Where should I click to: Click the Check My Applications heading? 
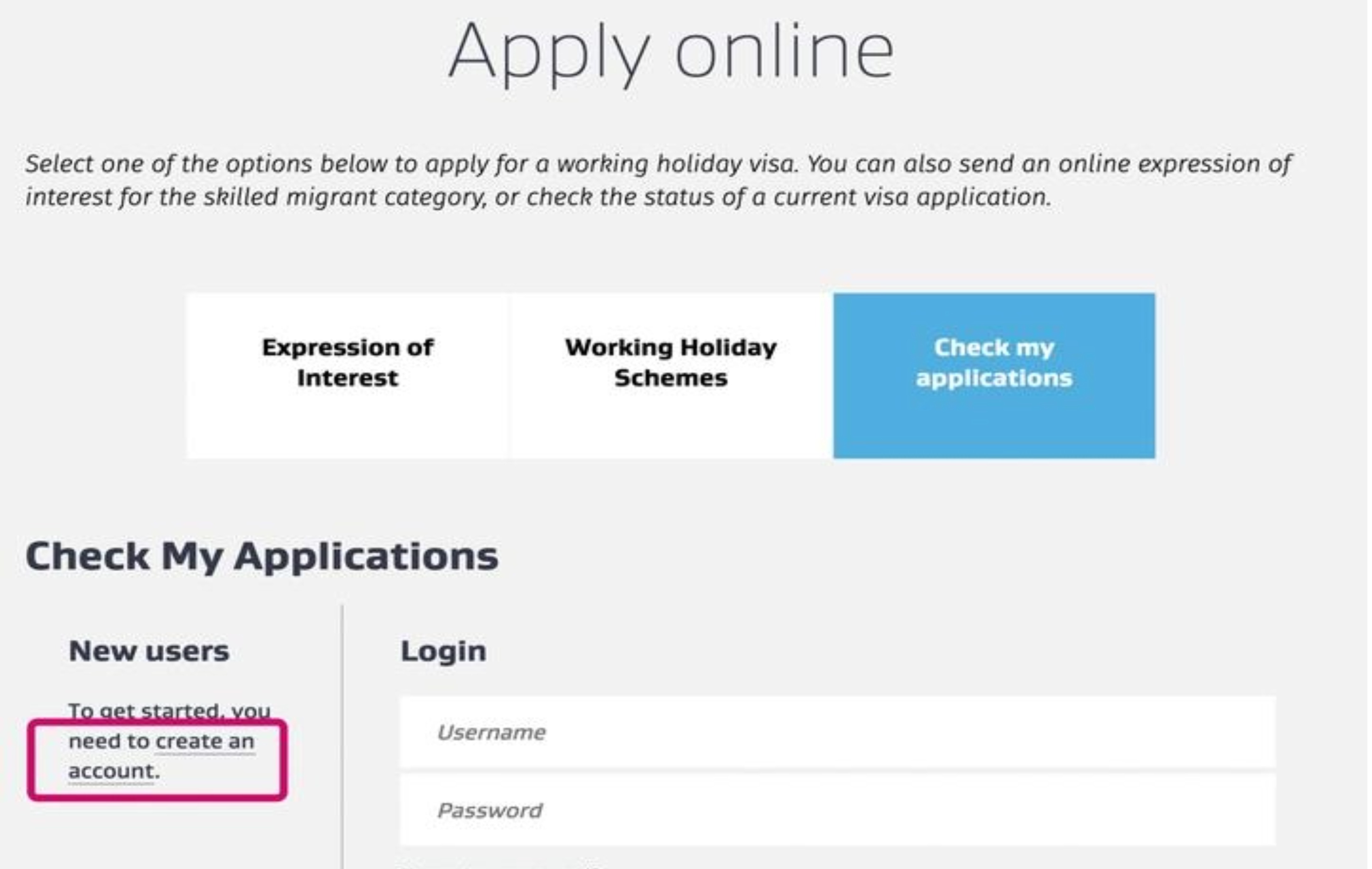point(261,556)
